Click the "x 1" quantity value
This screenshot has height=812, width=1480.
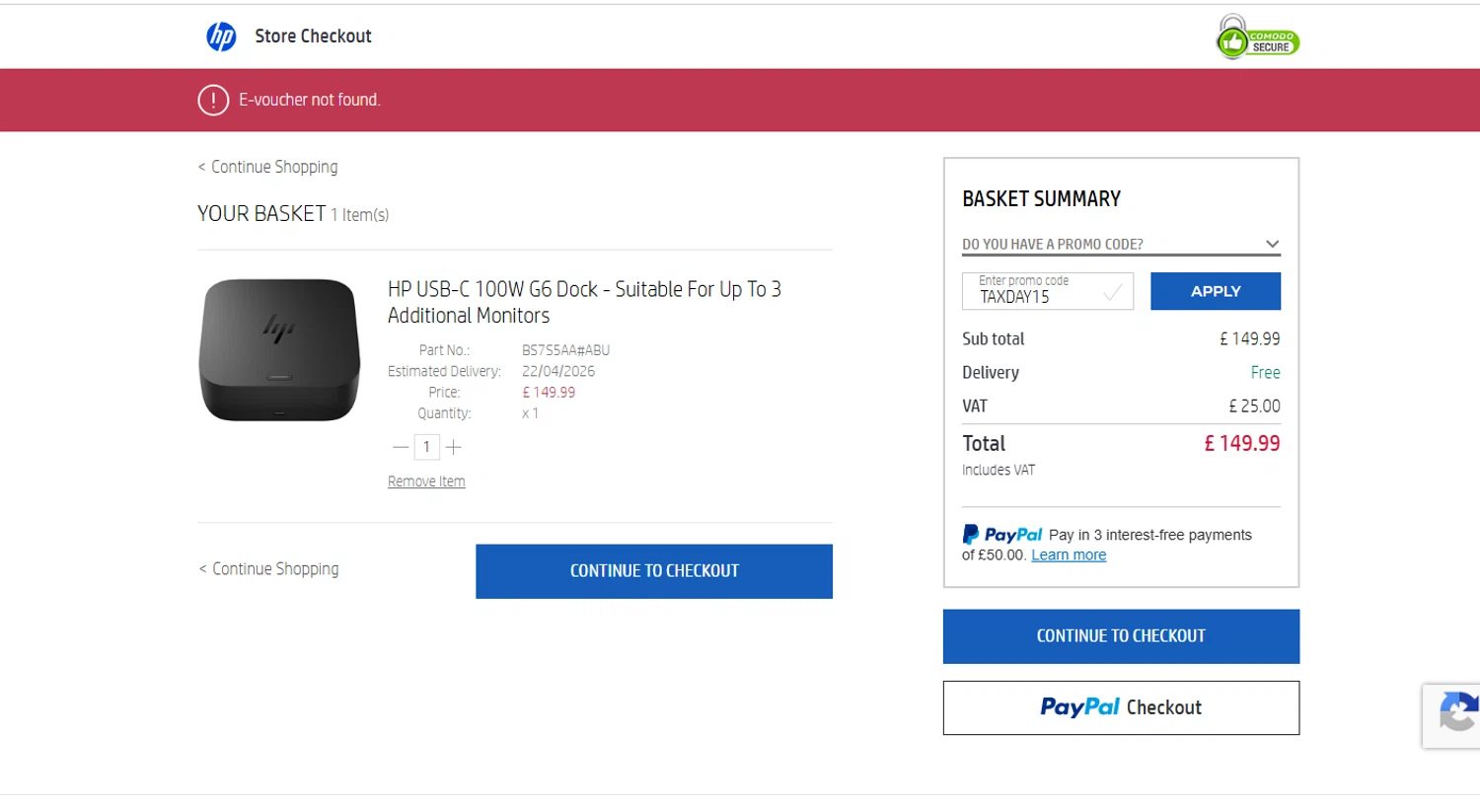(x=531, y=413)
